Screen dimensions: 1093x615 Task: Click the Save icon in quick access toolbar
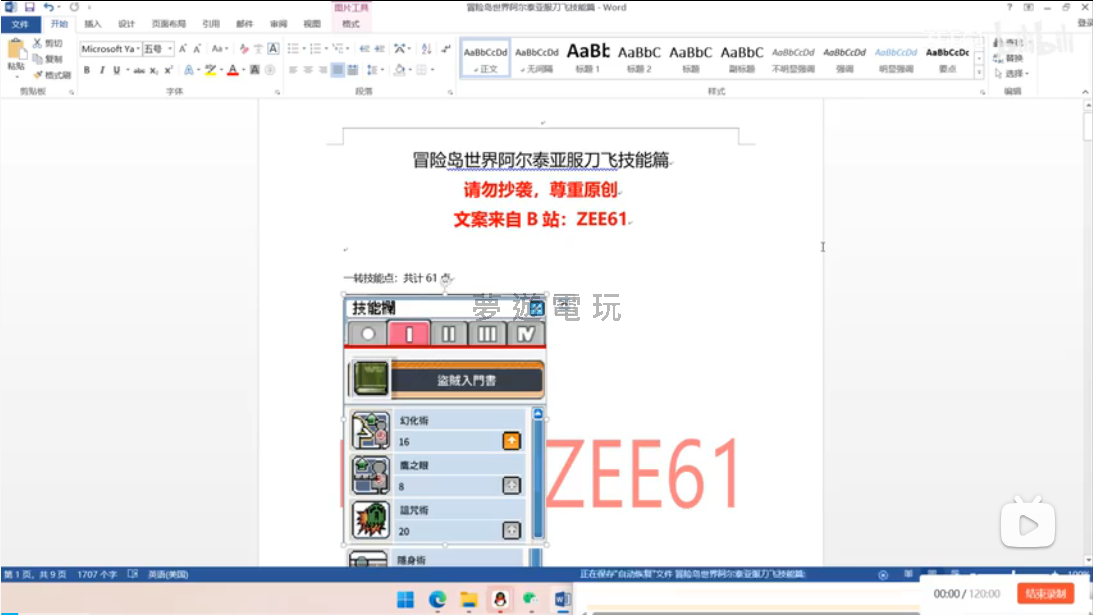29,7
